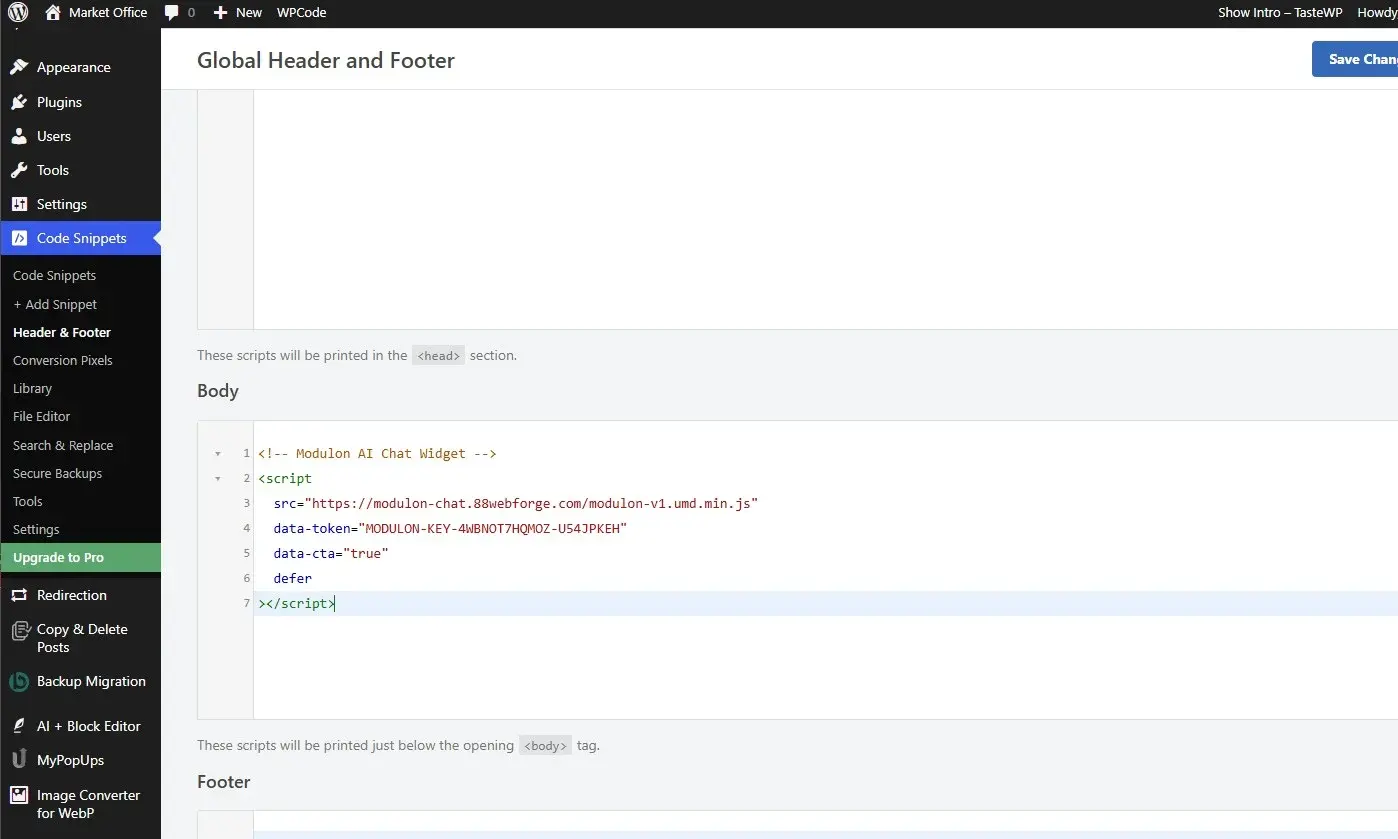Click the Users person icon
This screenshot has height=839, width=1398.
click(19, 136)
